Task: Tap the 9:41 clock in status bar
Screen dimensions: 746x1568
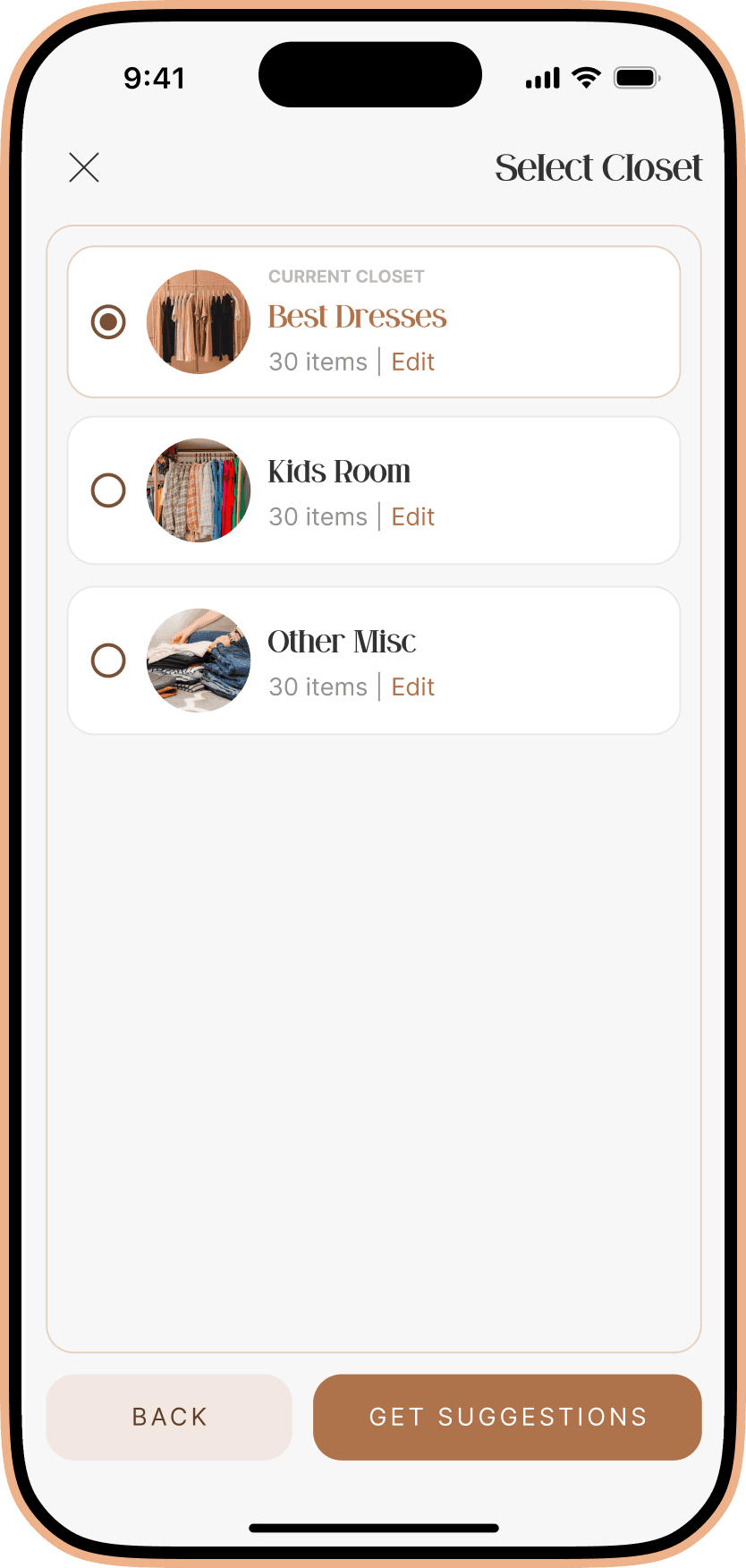Action: pyautogui.click(x=155, y=79)
